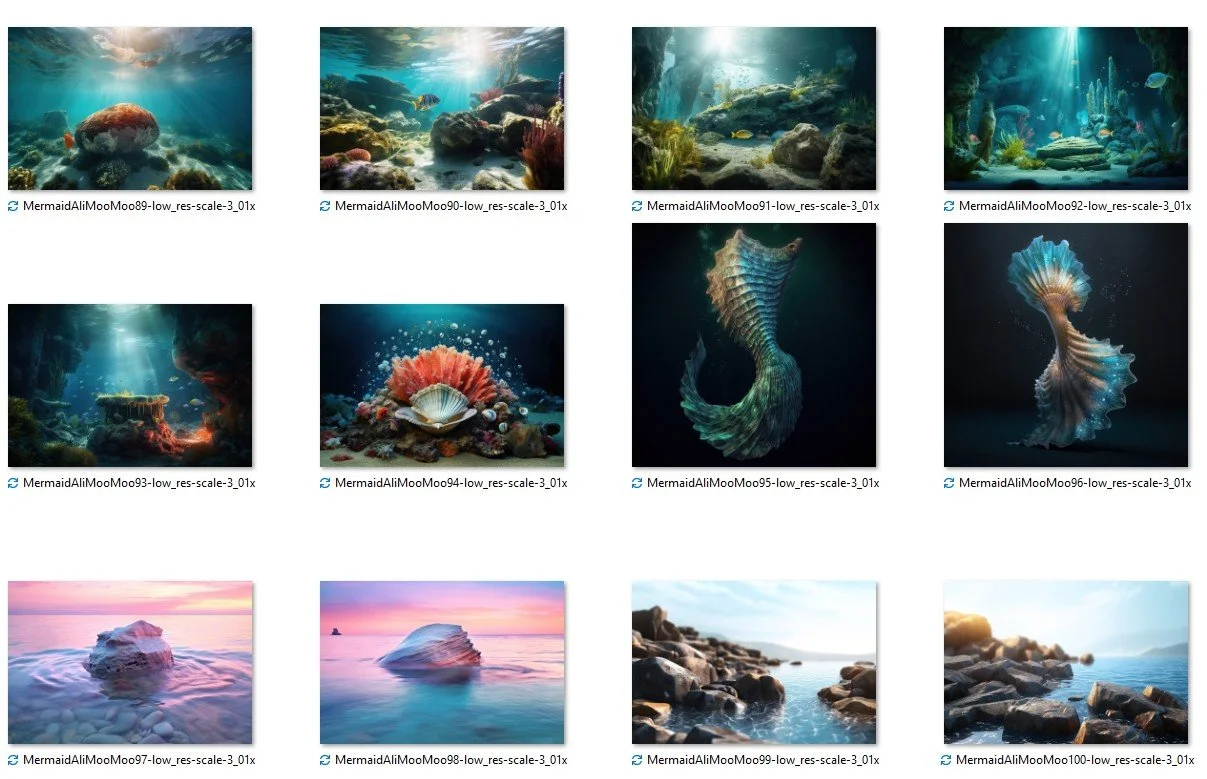Select the MermaidAliMooMoo95 green mermaid tail thumbnail

754,345
